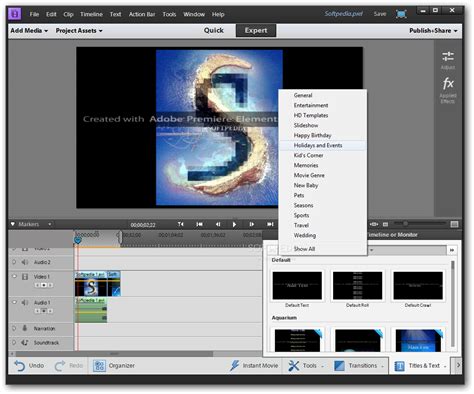Open the Tools dropdown arrow
Image resolution: width=474 pixels, height=394 pixels.
(322, 367)
